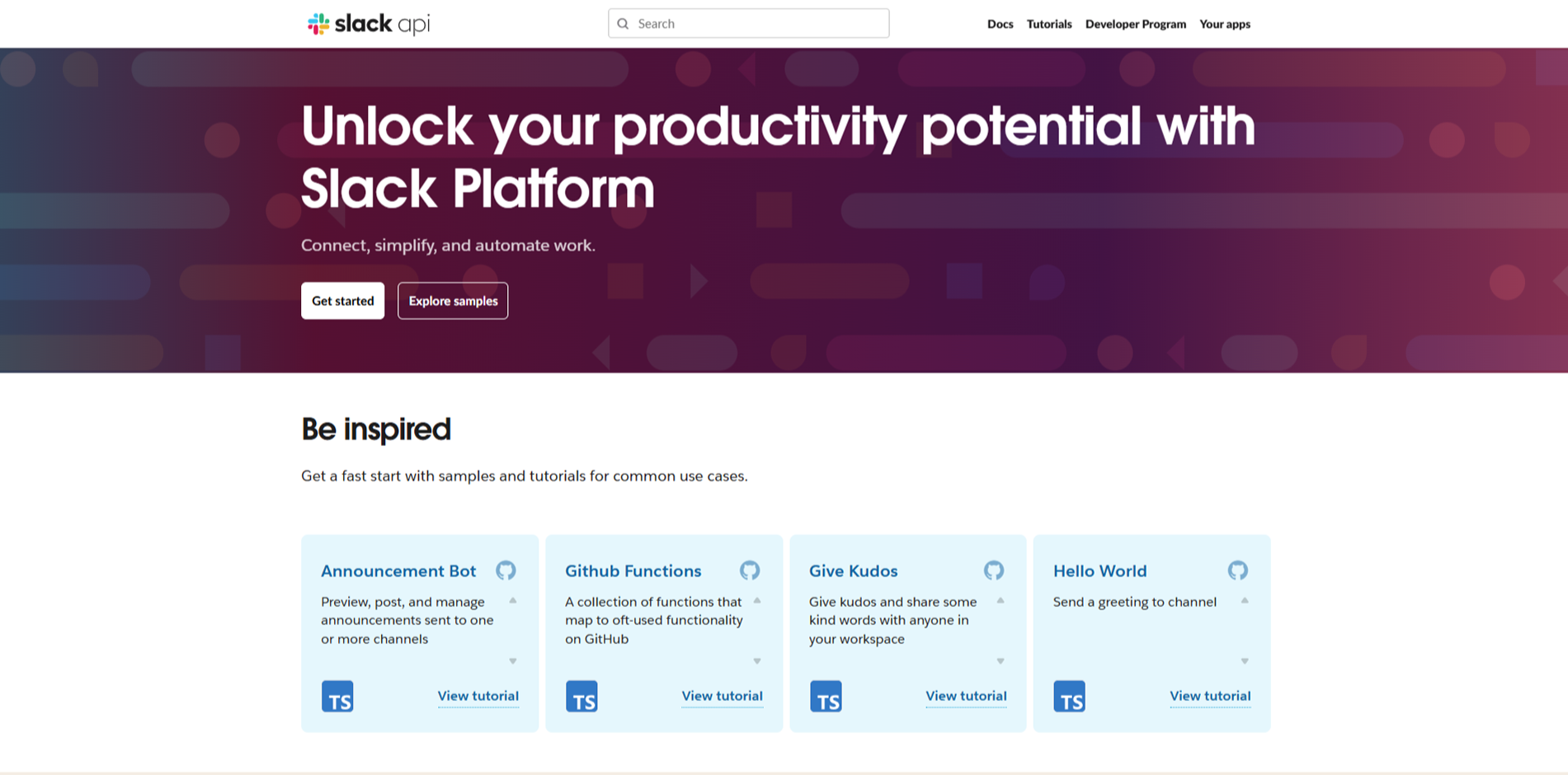Image resolution: width=1568 pixels, height=775 pixels.
Task: Open the Announcement Bot title link
Action: point(398,571)
